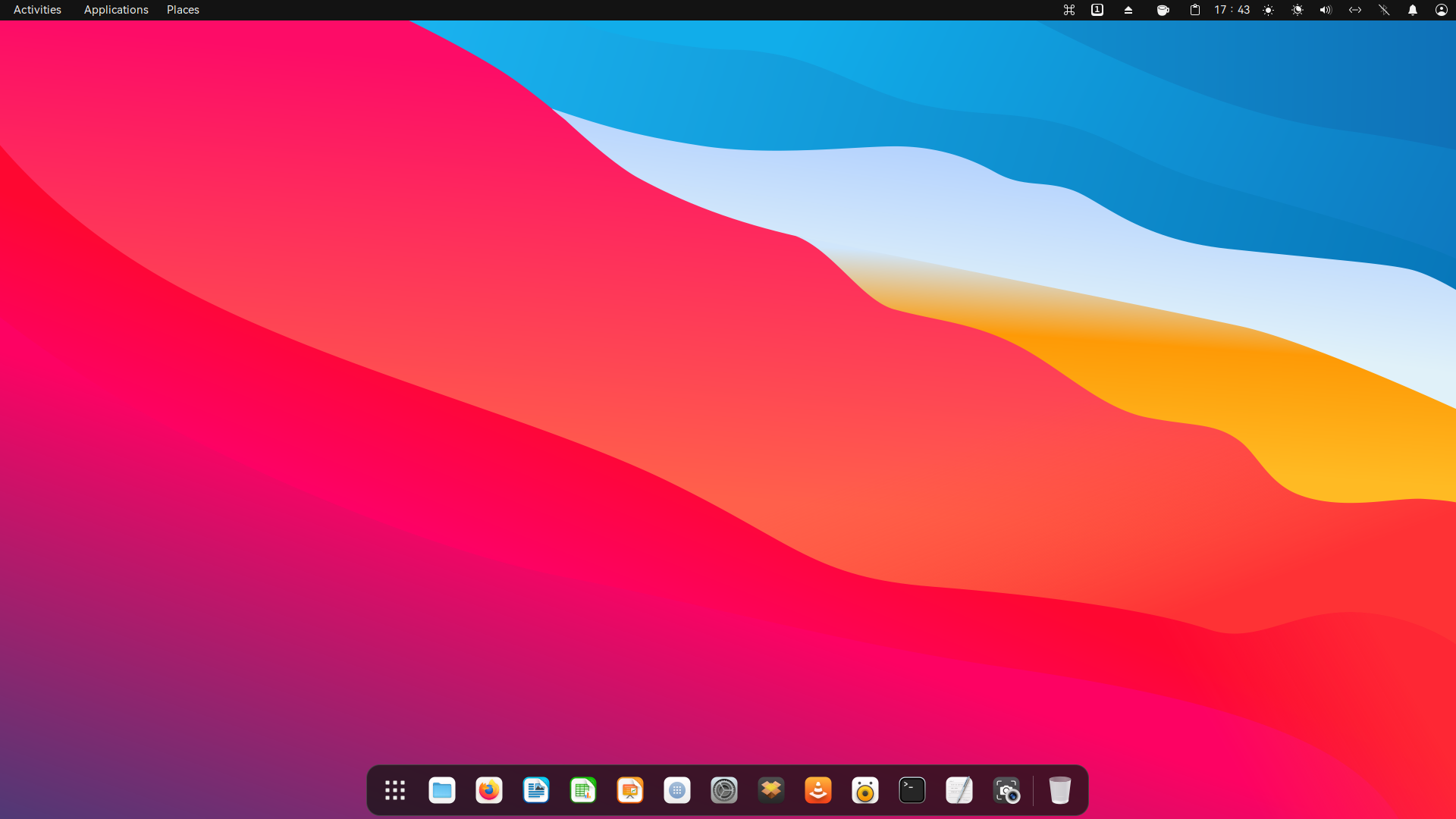The height and width of the screenshot is (819, 1456).
Task: Click the brightness sun icon
Action: [1269, 10]
